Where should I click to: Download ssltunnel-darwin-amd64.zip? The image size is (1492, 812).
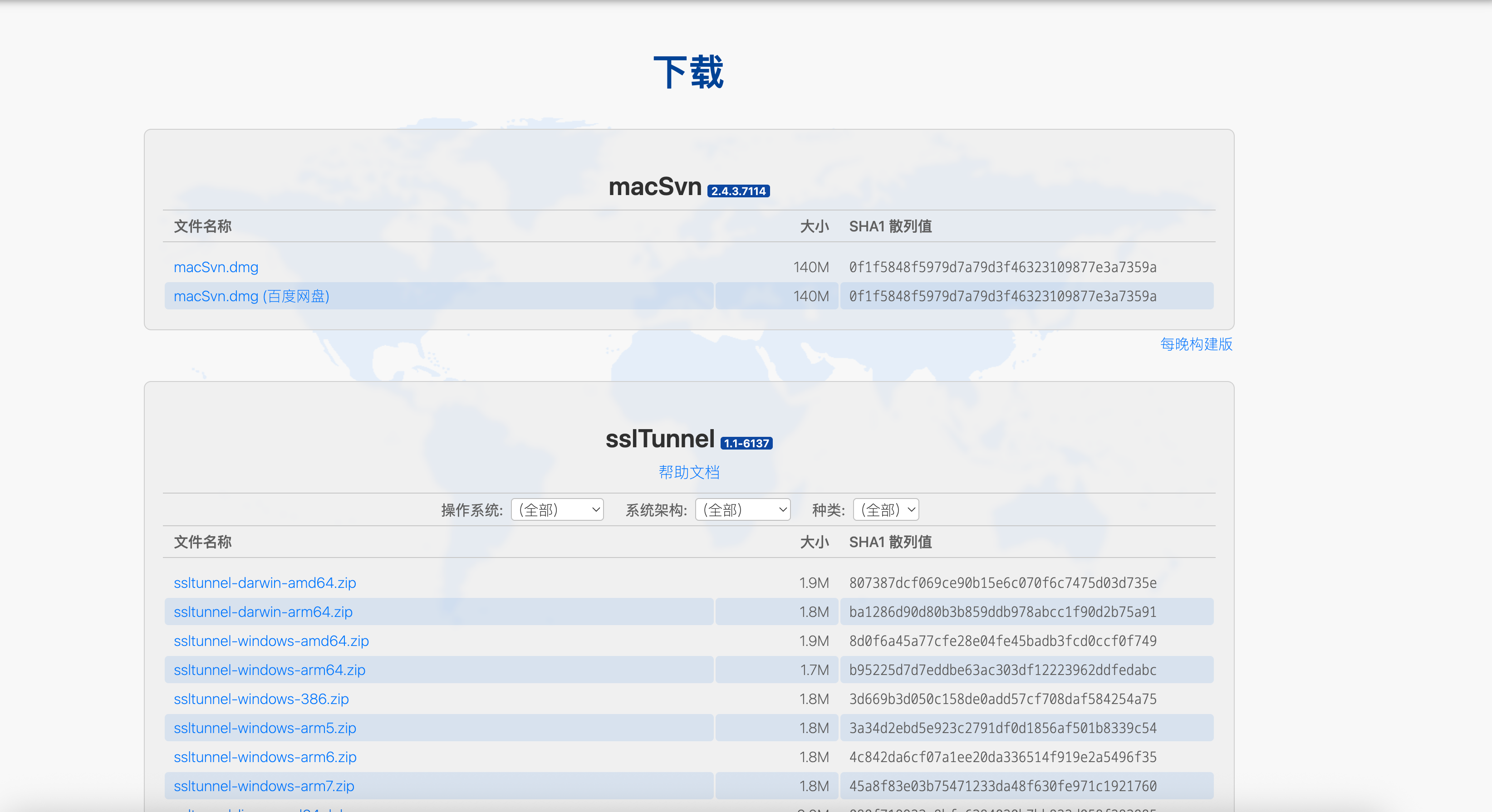click(x=265, y=582)
